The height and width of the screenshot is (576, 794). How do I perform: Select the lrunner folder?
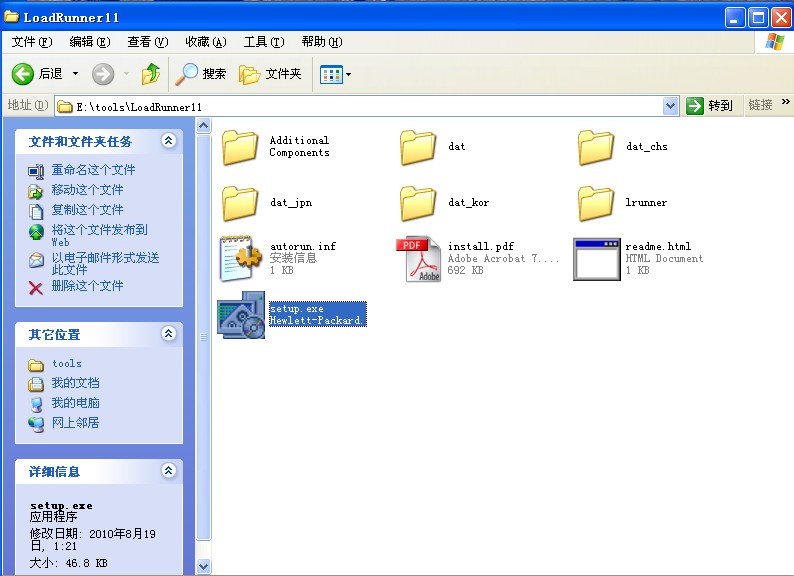click(596, 203)
